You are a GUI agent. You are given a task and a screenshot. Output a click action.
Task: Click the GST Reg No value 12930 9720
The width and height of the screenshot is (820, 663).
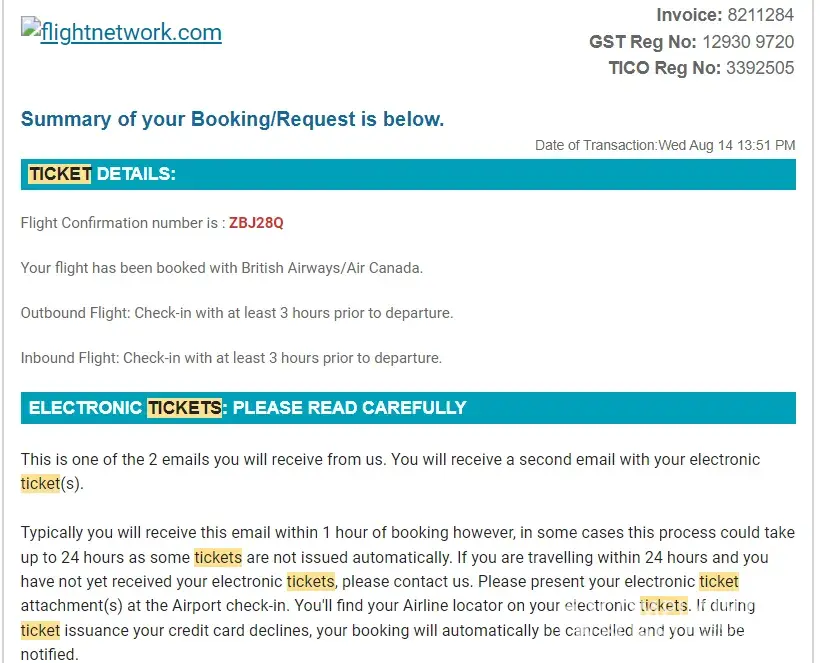(748, 42)
